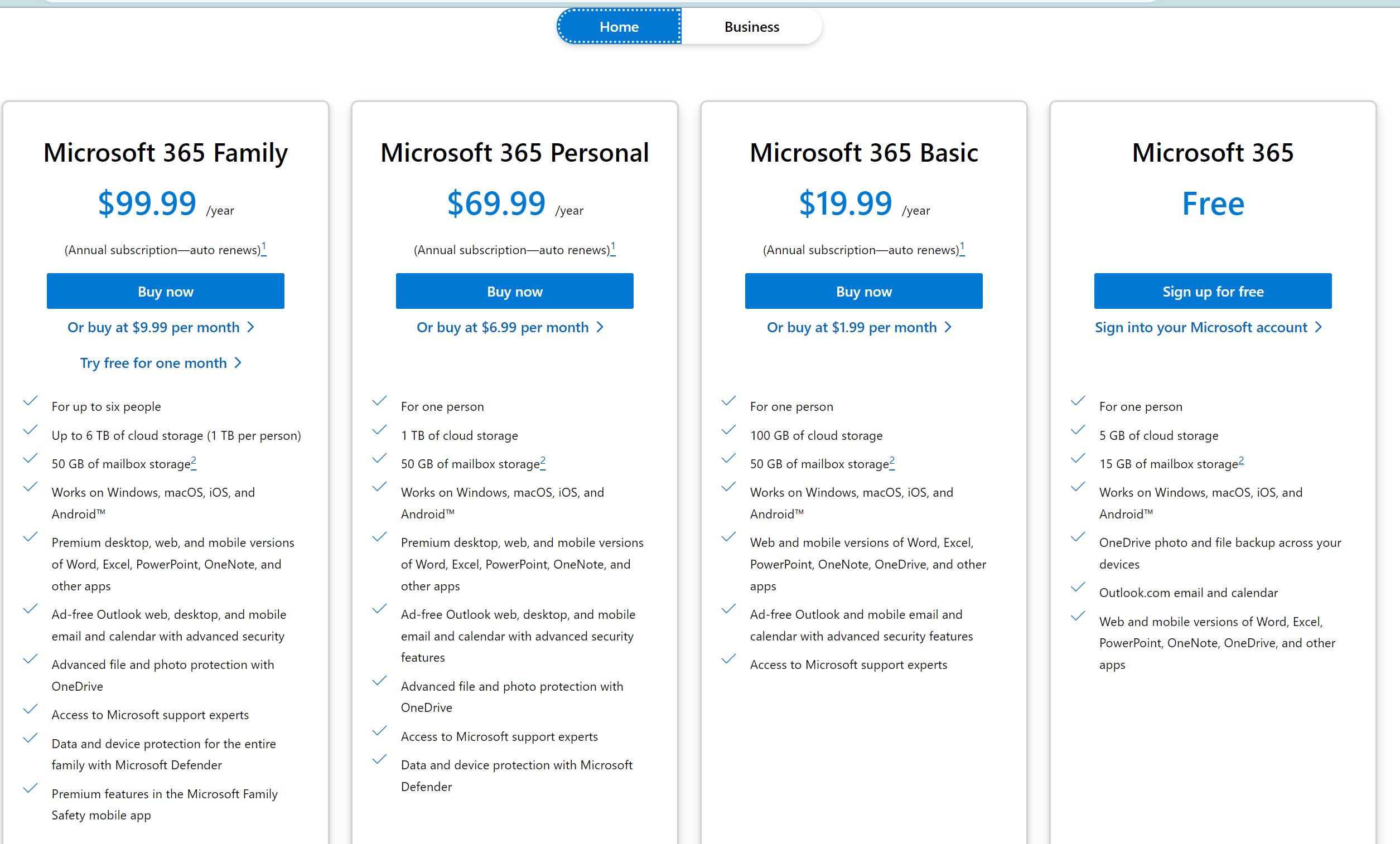The height and width of the screenshot is (844, 1400).
Task: Switch to the Business plans tab
Action: pyautogui.click(x=751, y=27)
